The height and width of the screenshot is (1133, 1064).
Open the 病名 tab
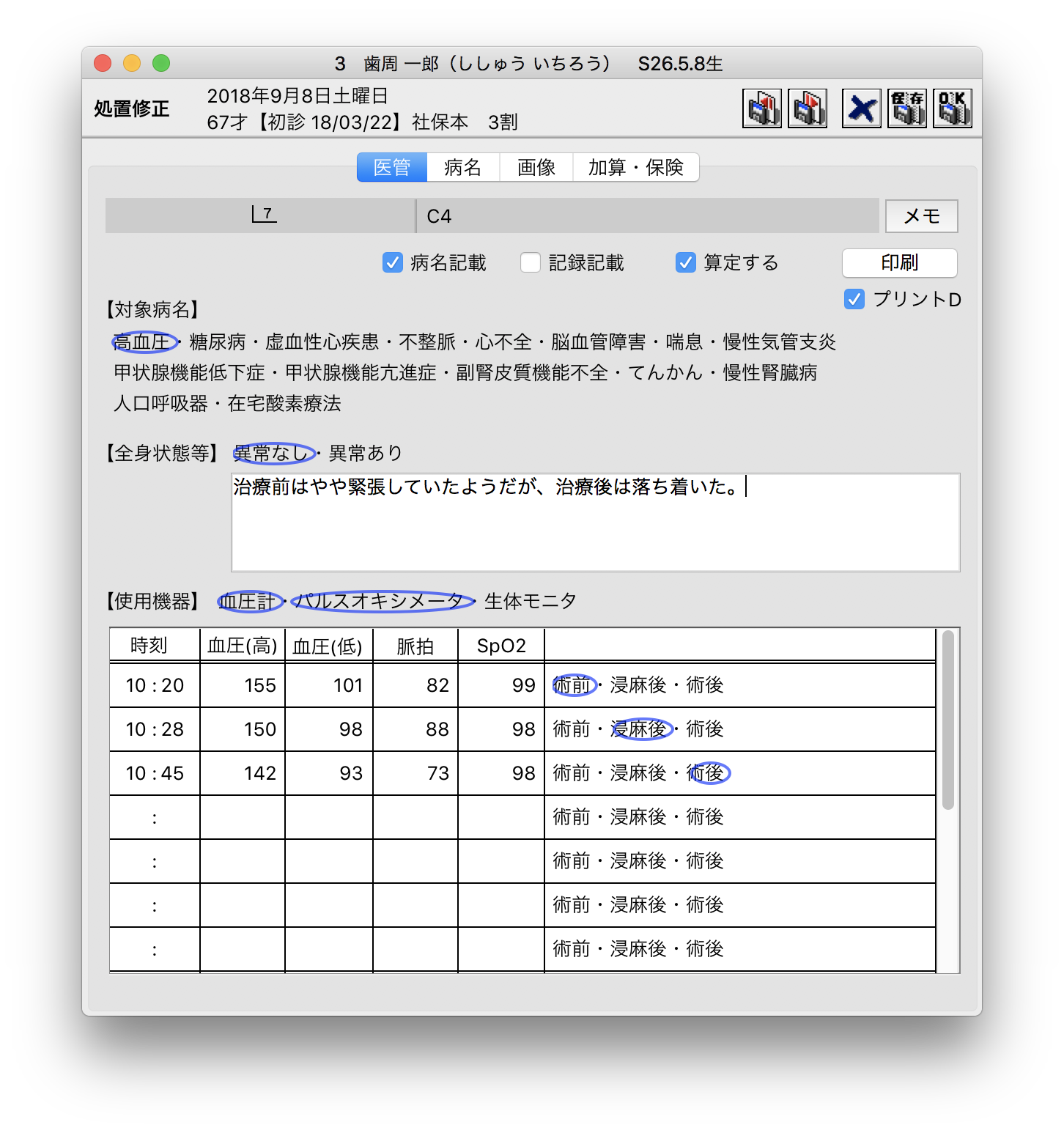[x=463, y=167]
